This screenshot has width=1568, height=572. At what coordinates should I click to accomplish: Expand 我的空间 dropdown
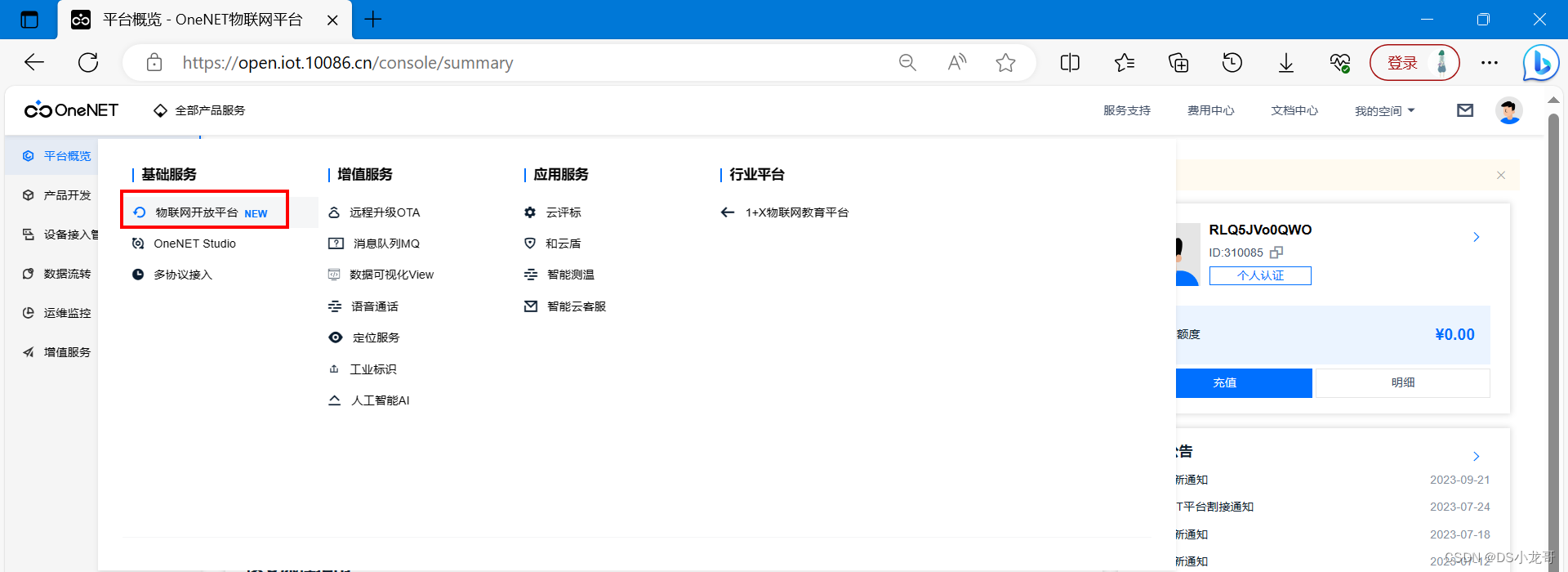coord(1385,110)
